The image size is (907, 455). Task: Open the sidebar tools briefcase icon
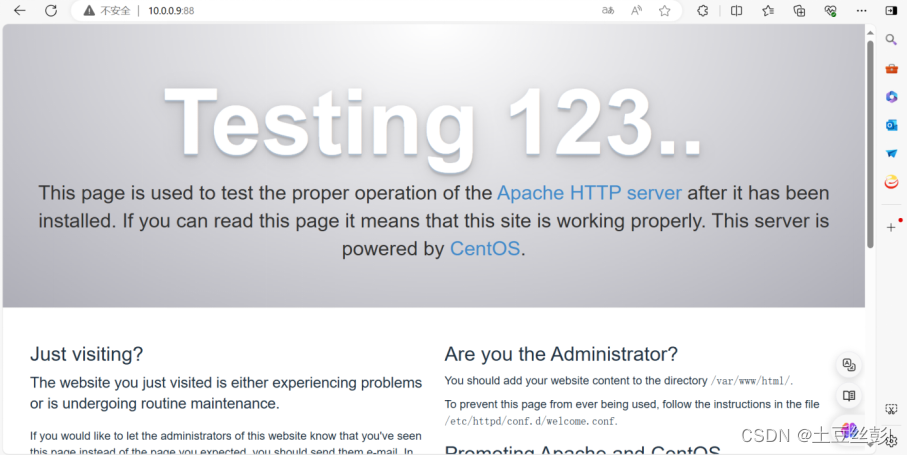(x=891, y=68)
